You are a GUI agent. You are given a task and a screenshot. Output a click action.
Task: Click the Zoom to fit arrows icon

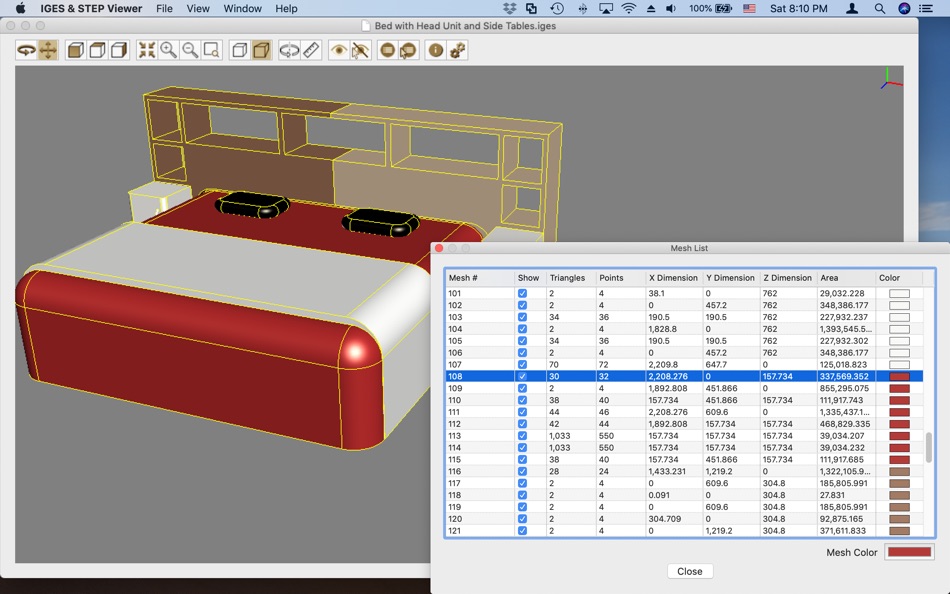147,50
